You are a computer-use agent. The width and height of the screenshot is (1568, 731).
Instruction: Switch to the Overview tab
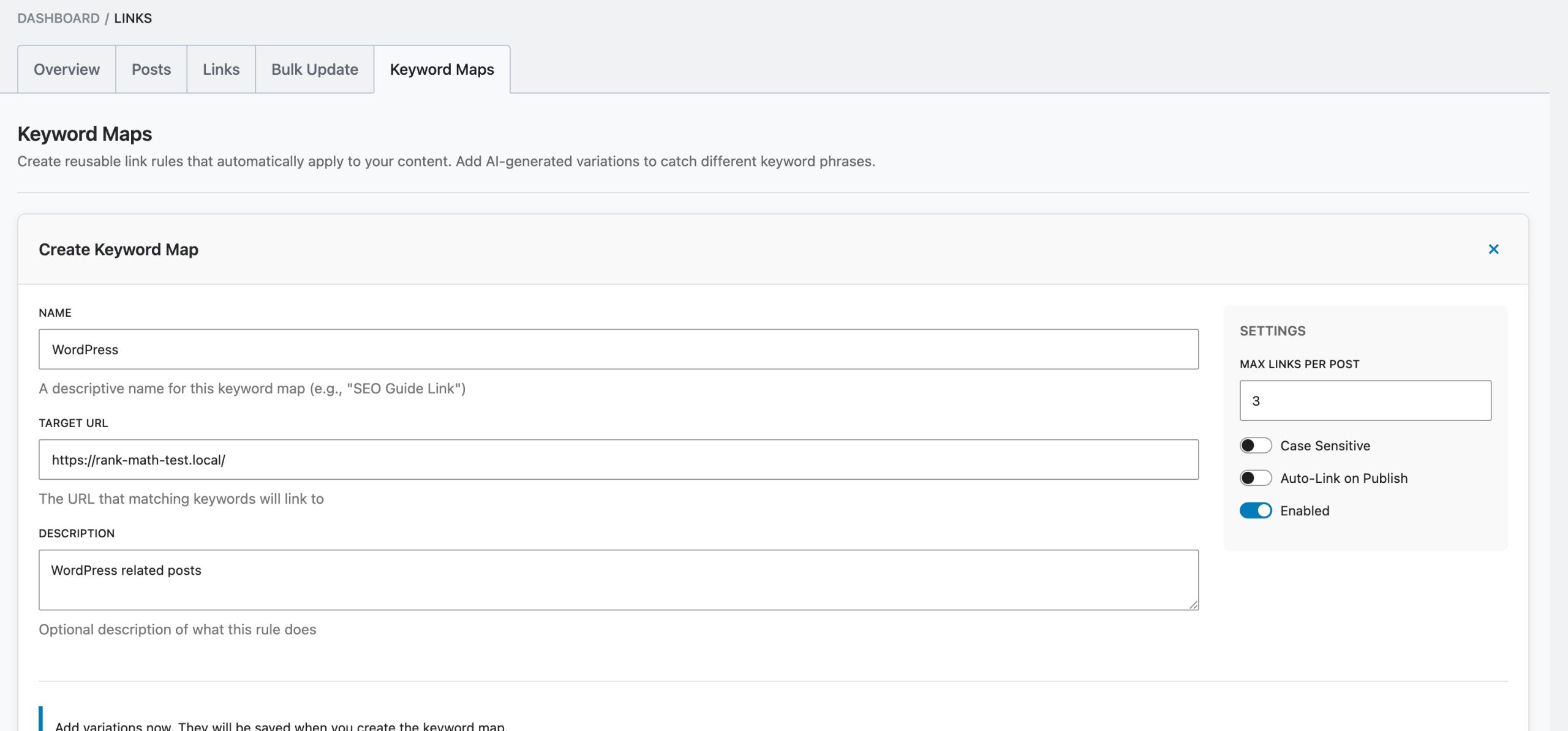[x=67, y=69]
